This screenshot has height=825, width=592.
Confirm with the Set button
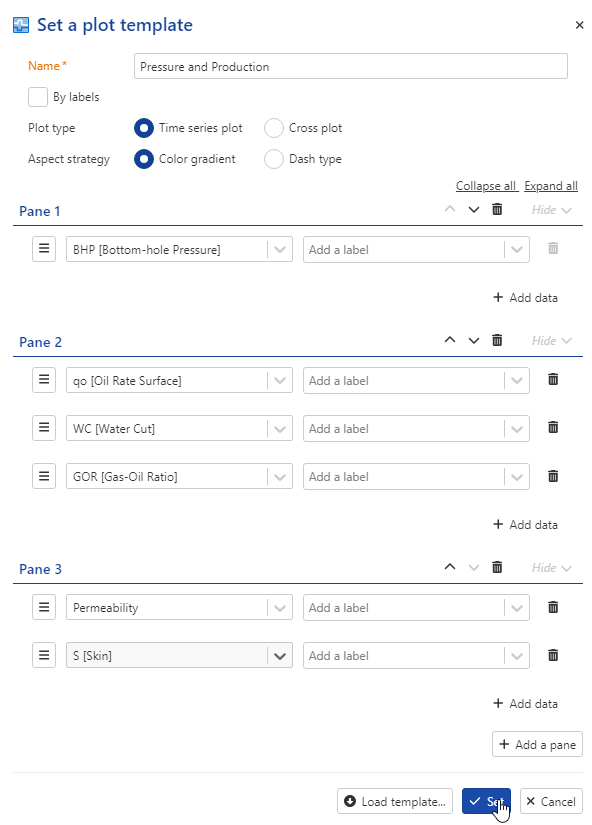[x=486, y=801]
